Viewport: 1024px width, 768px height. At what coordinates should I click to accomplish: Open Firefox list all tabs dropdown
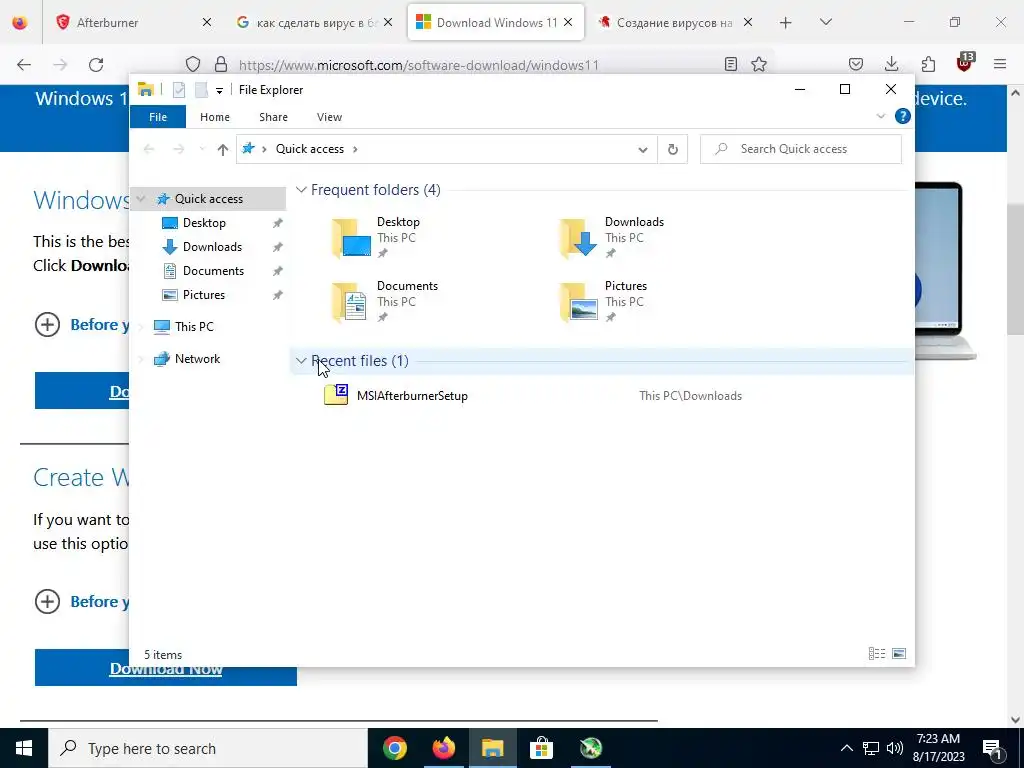point(825,22)
